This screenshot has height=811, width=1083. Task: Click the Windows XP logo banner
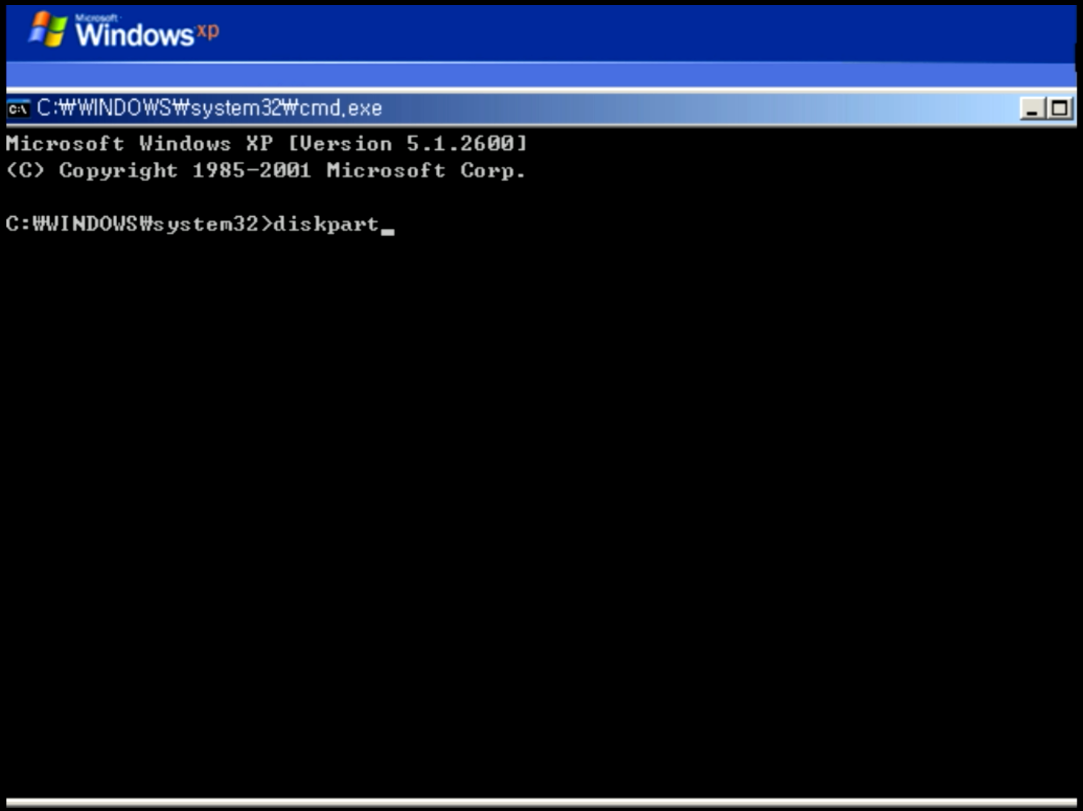(124, 31)
